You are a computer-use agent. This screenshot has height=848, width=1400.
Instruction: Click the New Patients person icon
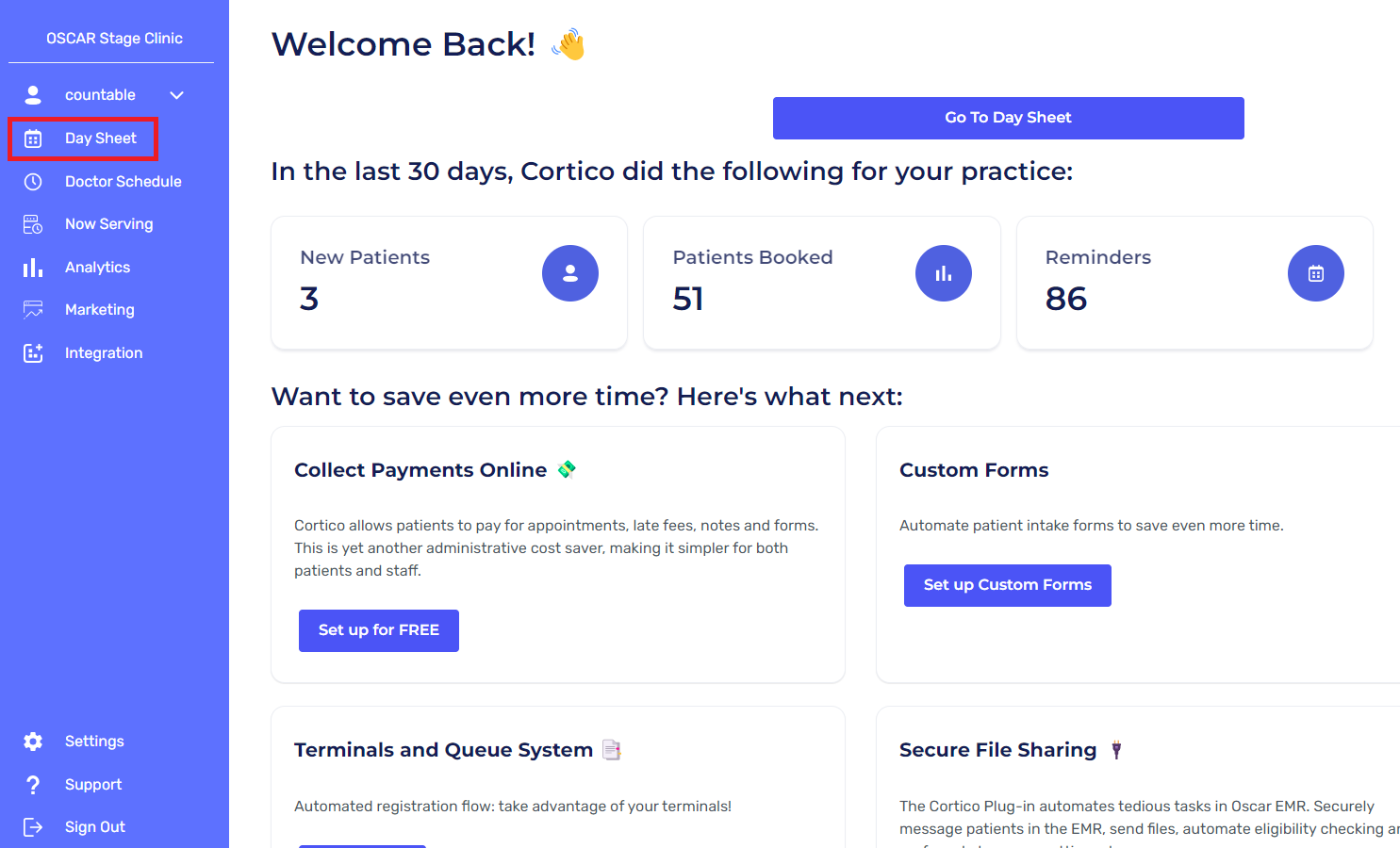(x=570, y=273)
